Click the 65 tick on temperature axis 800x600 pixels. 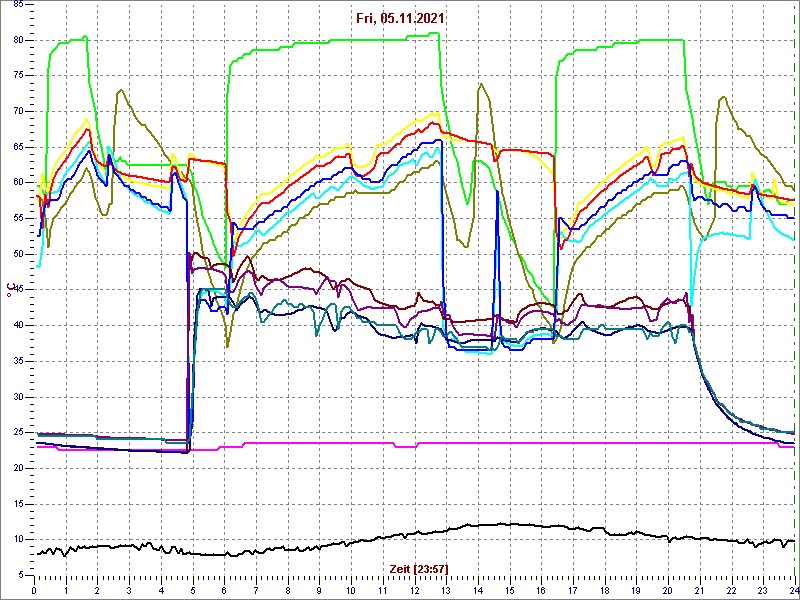click(x=19, y=147)
